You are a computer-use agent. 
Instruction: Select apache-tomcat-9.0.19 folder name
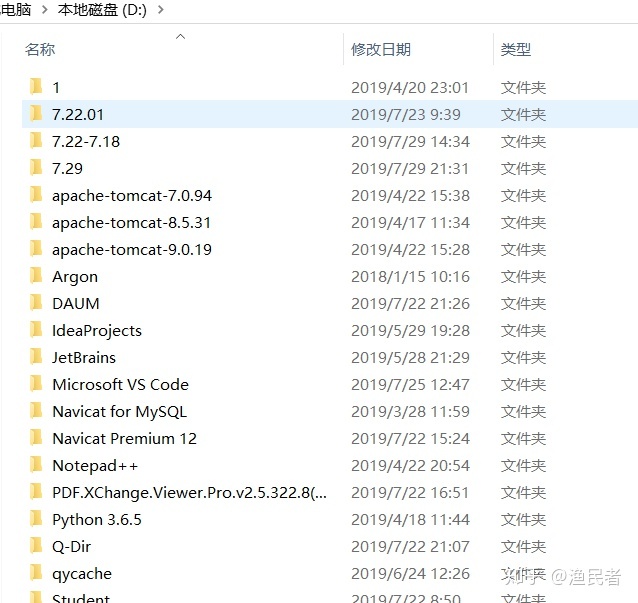pyautogui.click(x=132, y=250)
